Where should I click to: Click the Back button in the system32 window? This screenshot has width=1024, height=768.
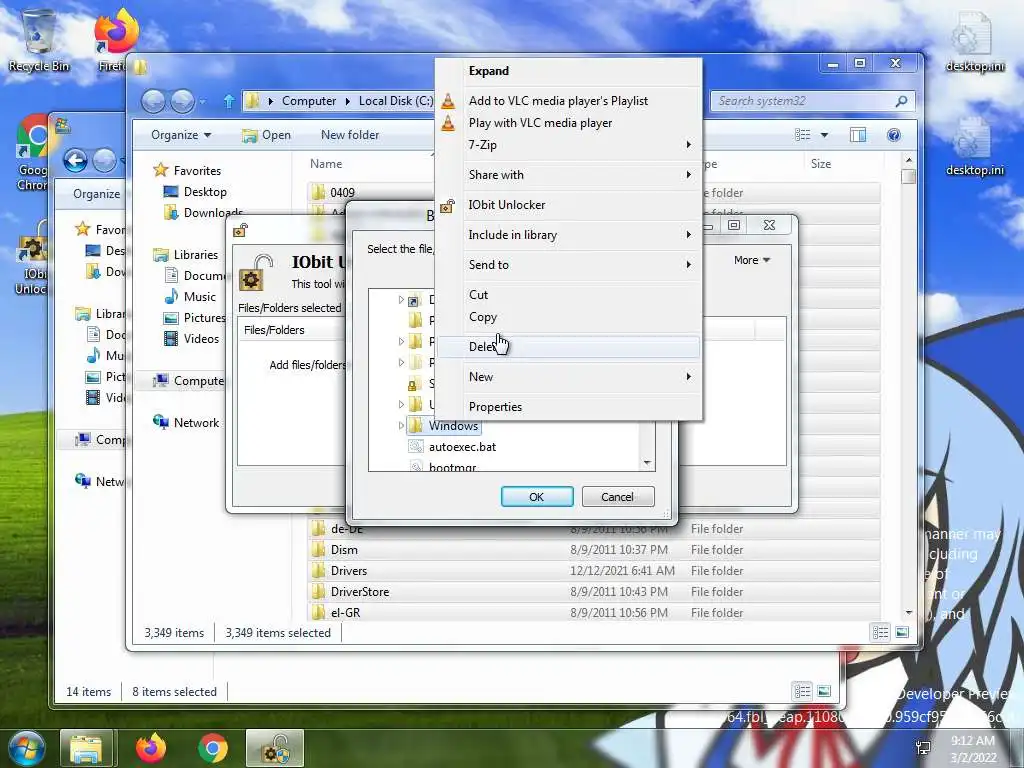pos(153,101)
